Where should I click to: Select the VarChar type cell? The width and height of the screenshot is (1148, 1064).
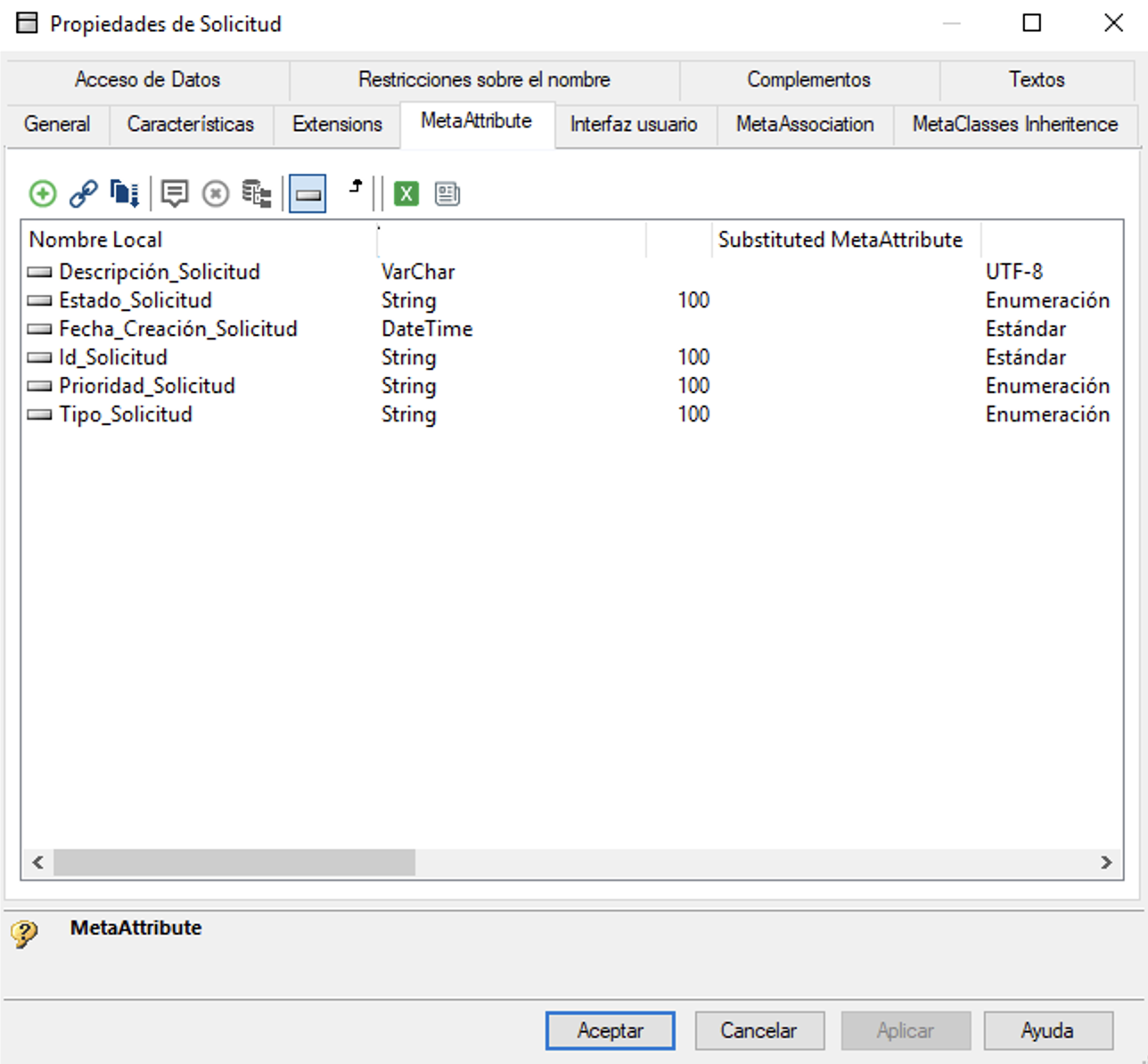click(x=418, y=272)
